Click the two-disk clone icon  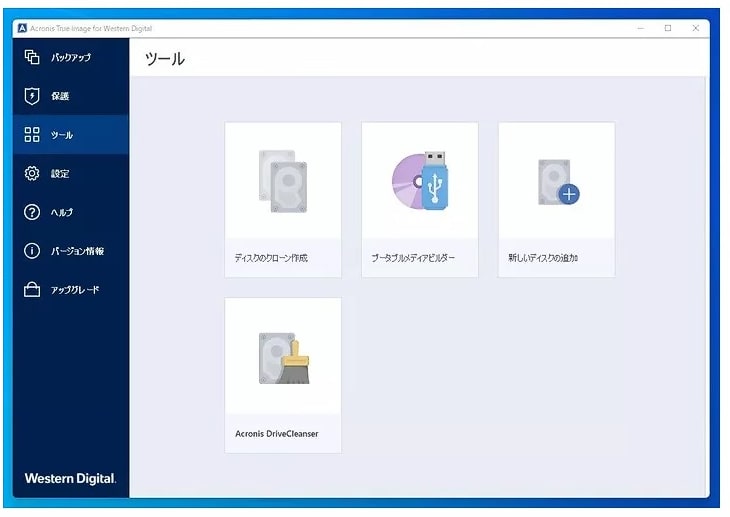coord(282,181)
